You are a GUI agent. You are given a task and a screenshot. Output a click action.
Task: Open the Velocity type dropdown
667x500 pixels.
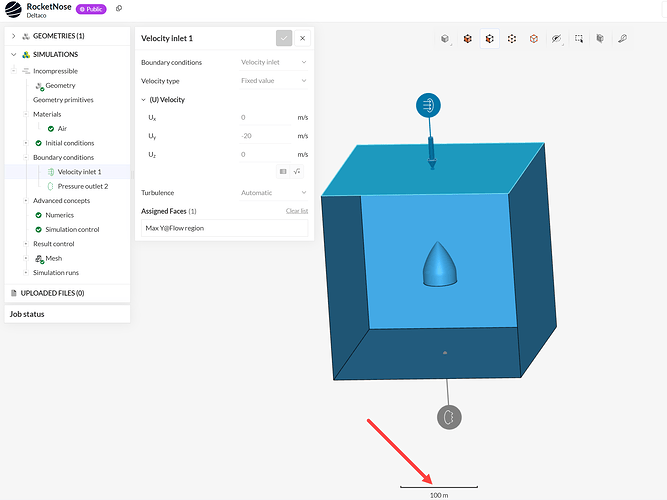(274, 80)
